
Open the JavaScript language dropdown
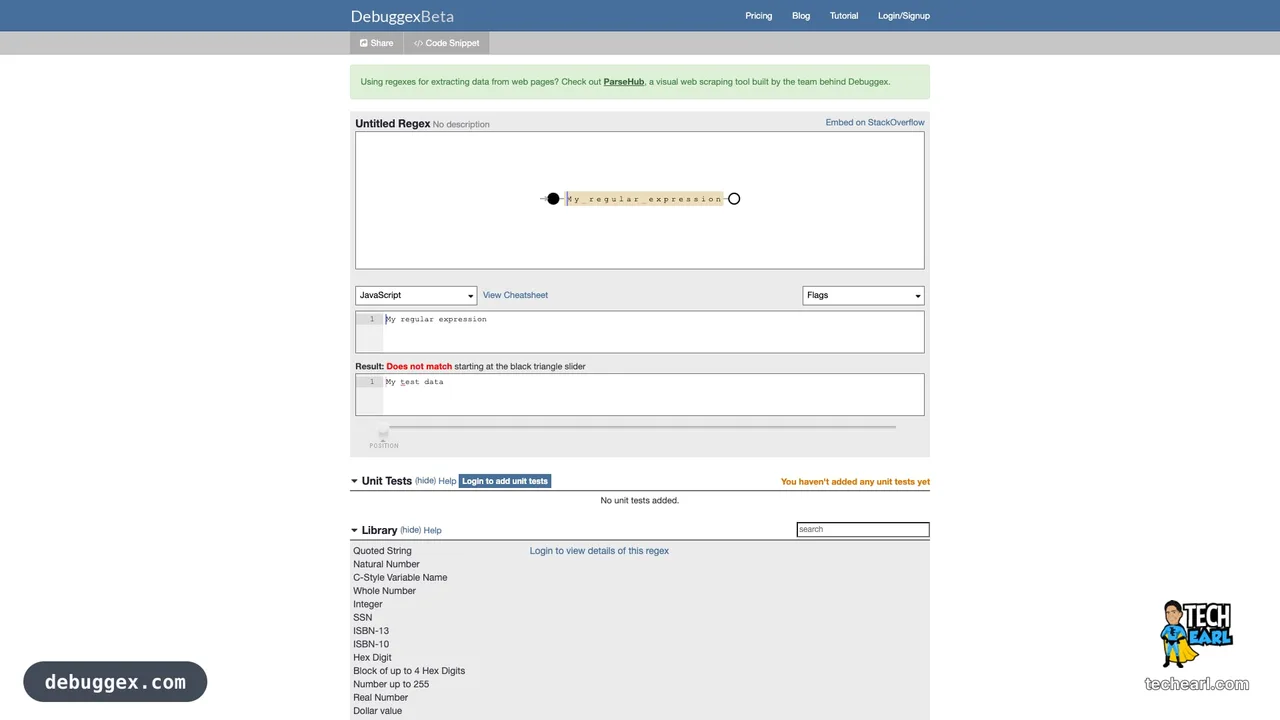click(416, 295)
